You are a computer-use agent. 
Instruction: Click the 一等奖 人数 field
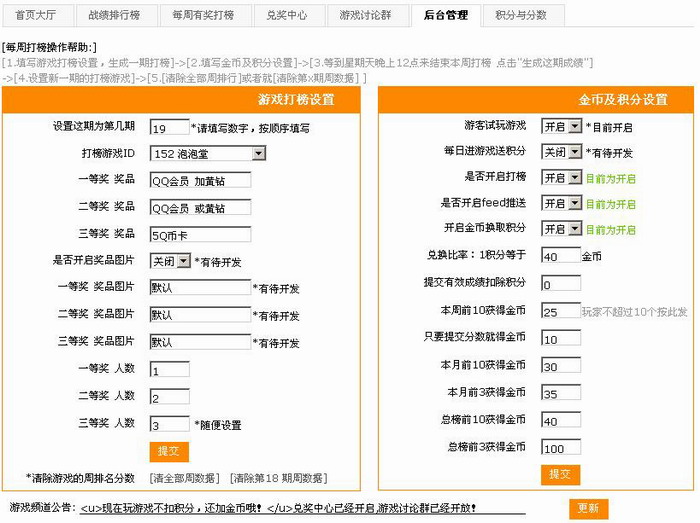[170, 369]
